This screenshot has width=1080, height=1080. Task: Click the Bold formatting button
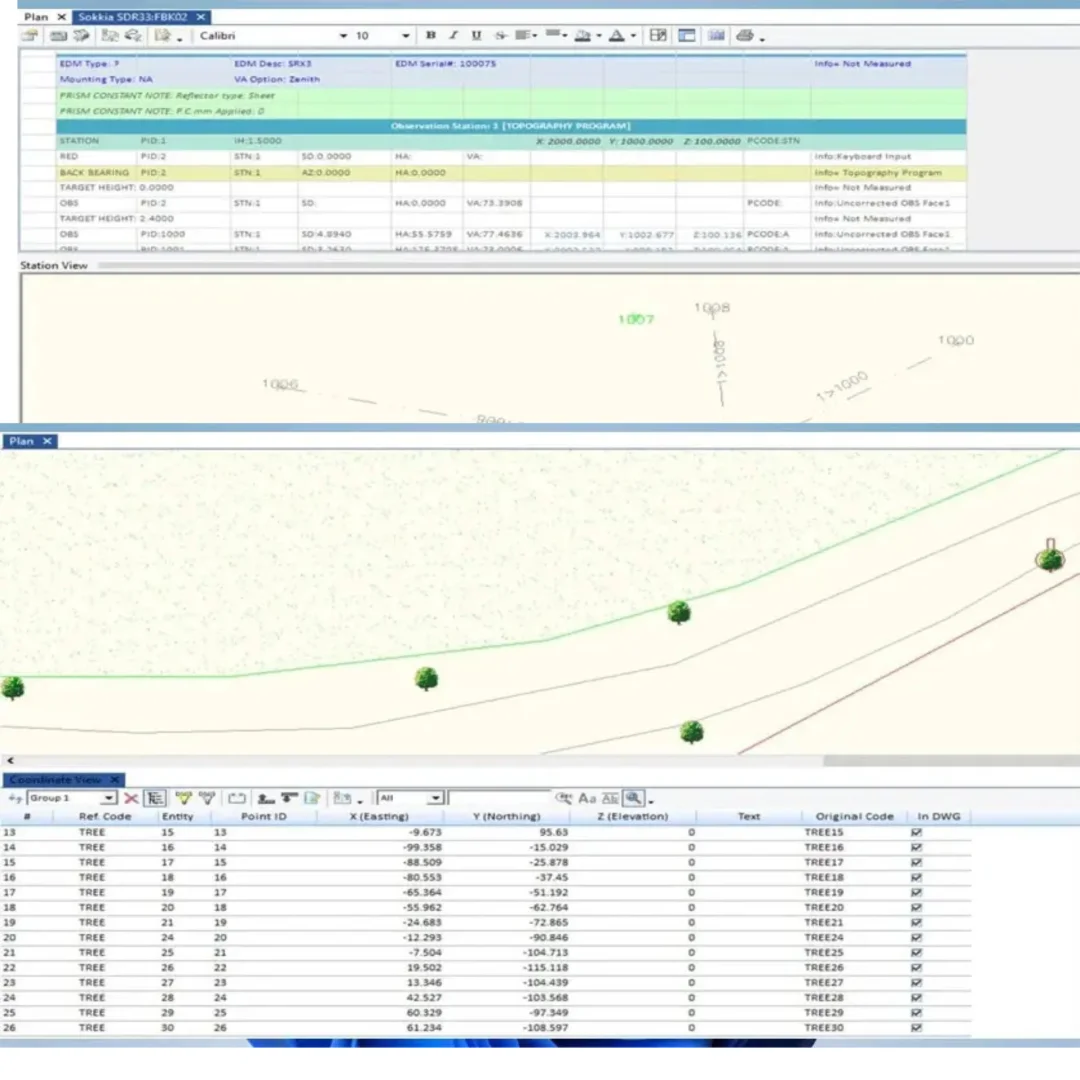click(x=431, y=36)
